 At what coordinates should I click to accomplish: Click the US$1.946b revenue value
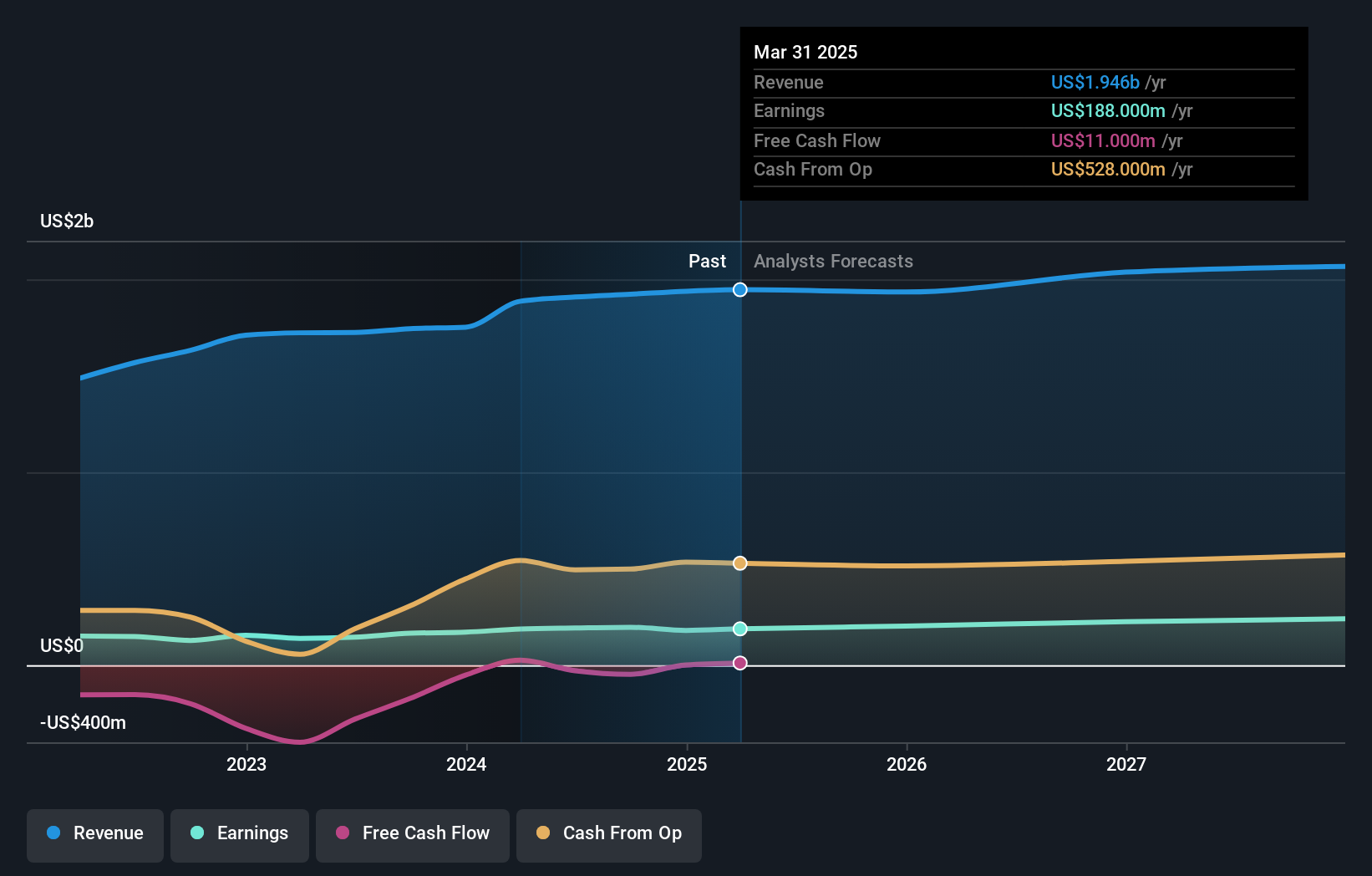[x=1095, y=82]
